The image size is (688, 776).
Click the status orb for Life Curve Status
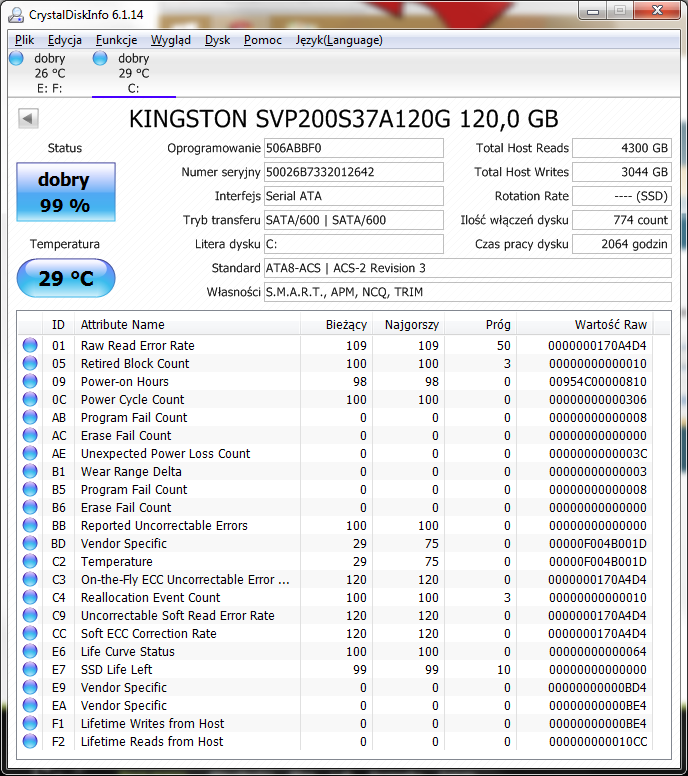click(x=30, y=651)
